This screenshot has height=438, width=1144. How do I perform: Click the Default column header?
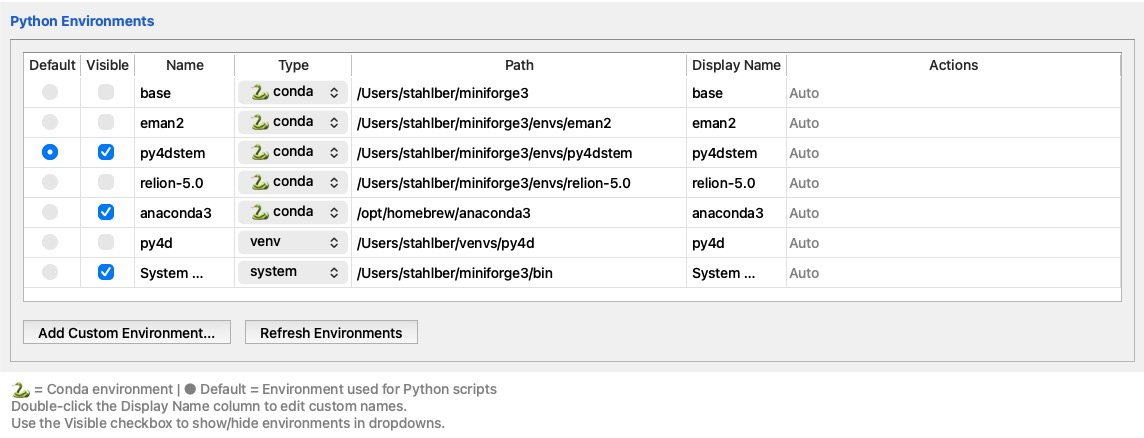click(x=53, y=65)
